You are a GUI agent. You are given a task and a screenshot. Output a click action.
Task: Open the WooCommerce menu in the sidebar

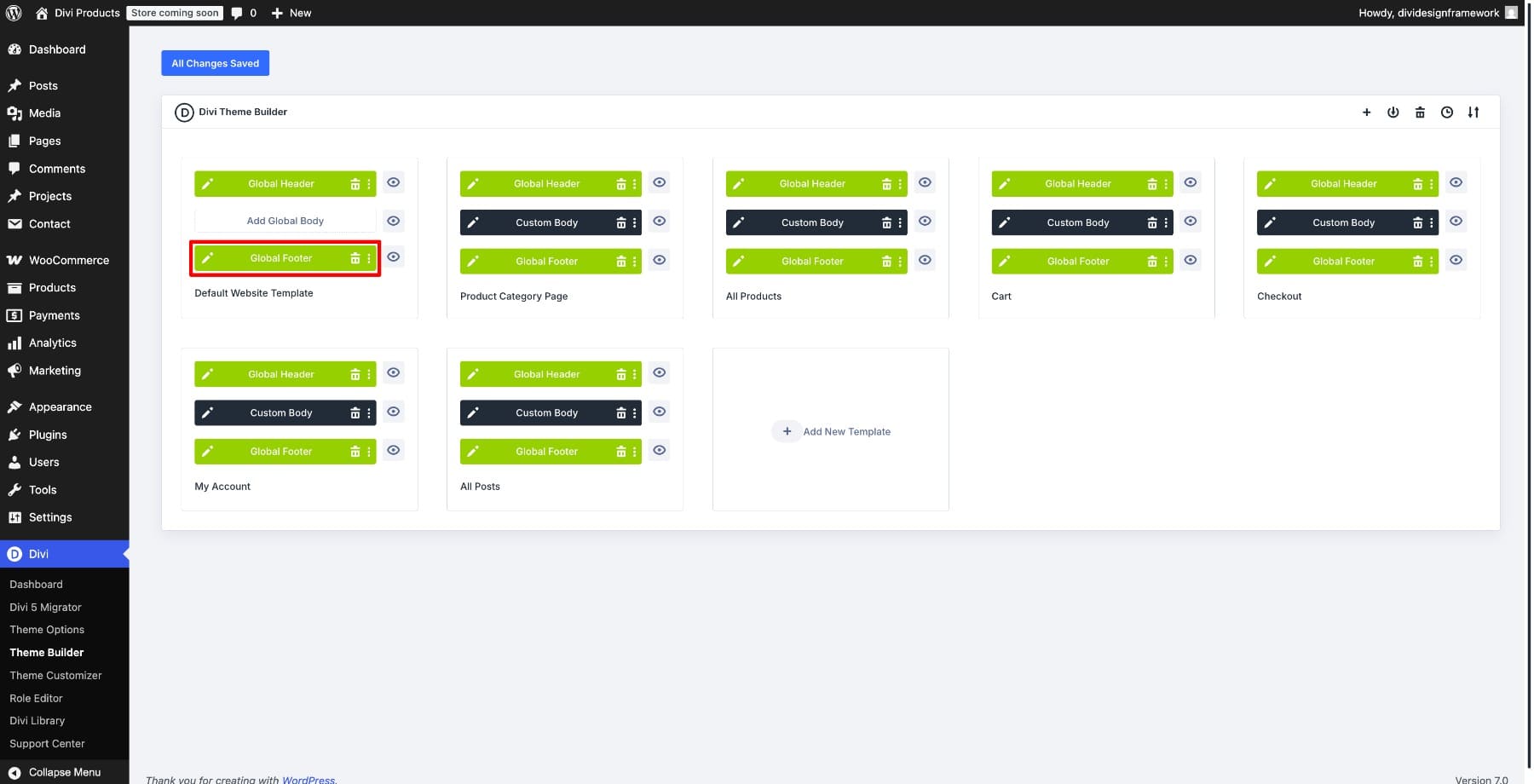[x=65, y=260]
